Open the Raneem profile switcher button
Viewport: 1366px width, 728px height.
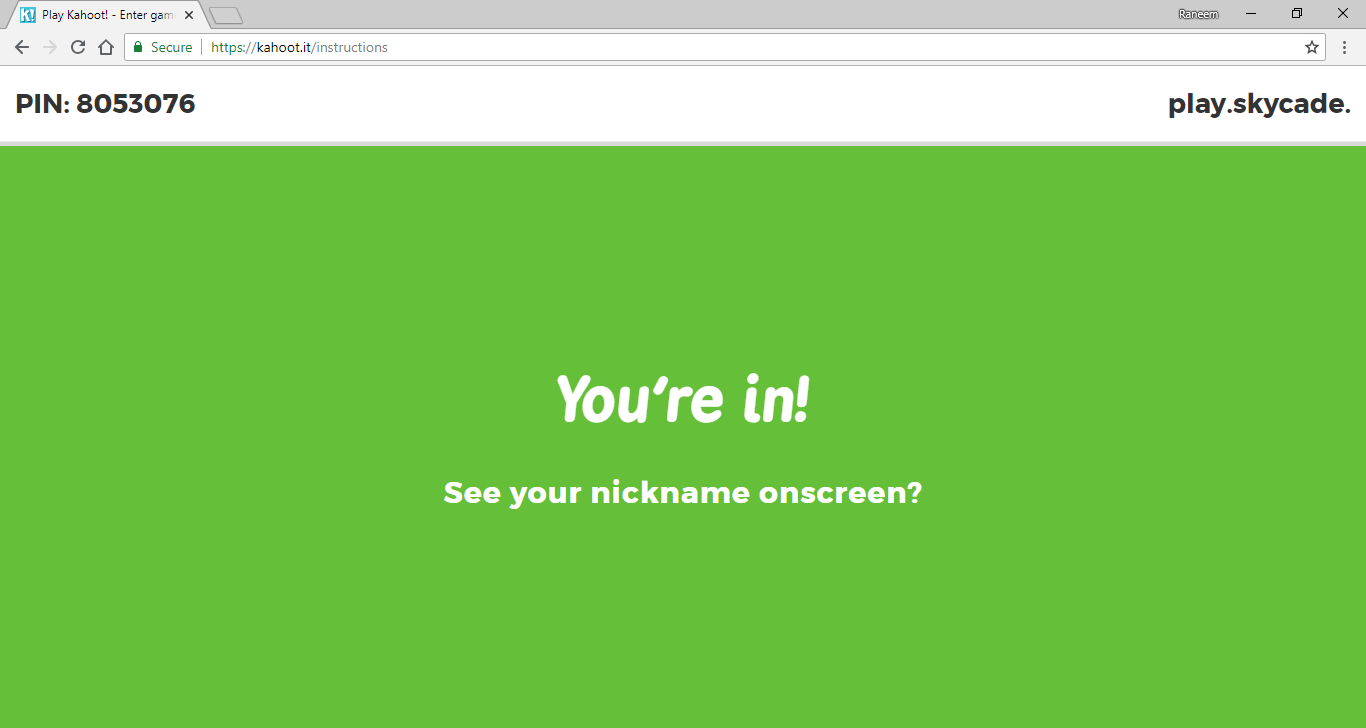click(1199, 14)
